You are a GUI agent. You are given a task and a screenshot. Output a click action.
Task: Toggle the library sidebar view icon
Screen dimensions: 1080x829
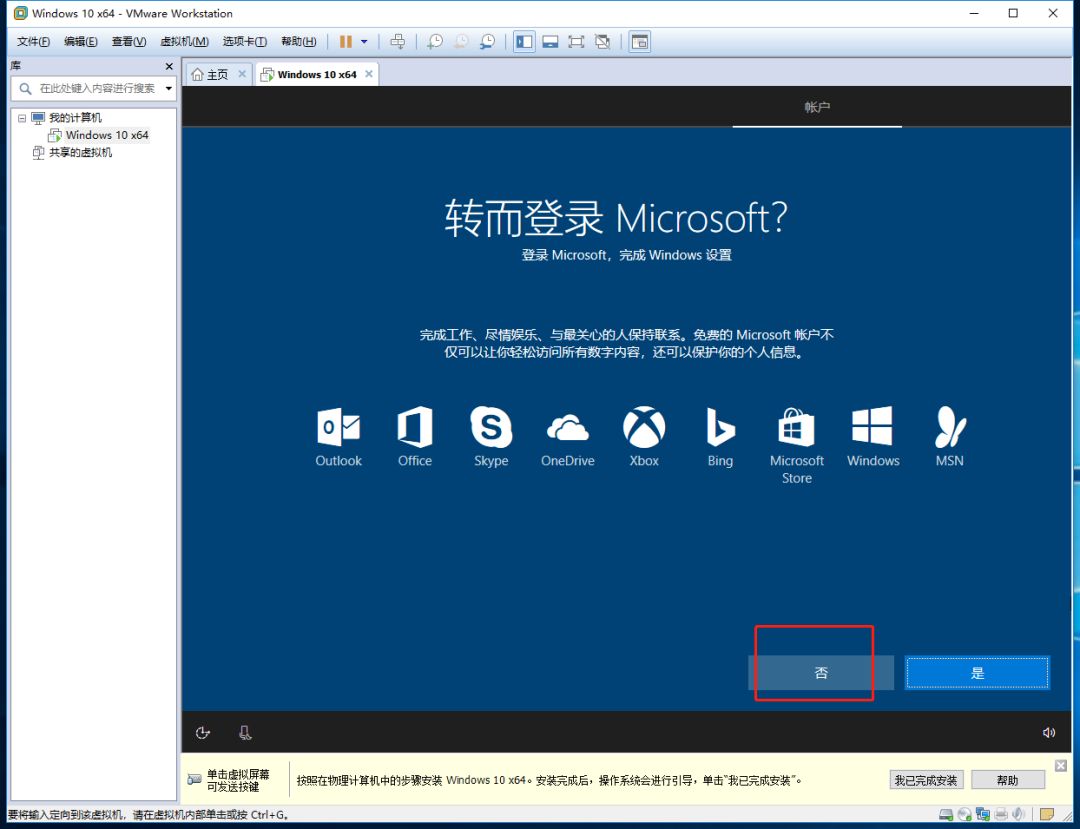coord(524,41)
